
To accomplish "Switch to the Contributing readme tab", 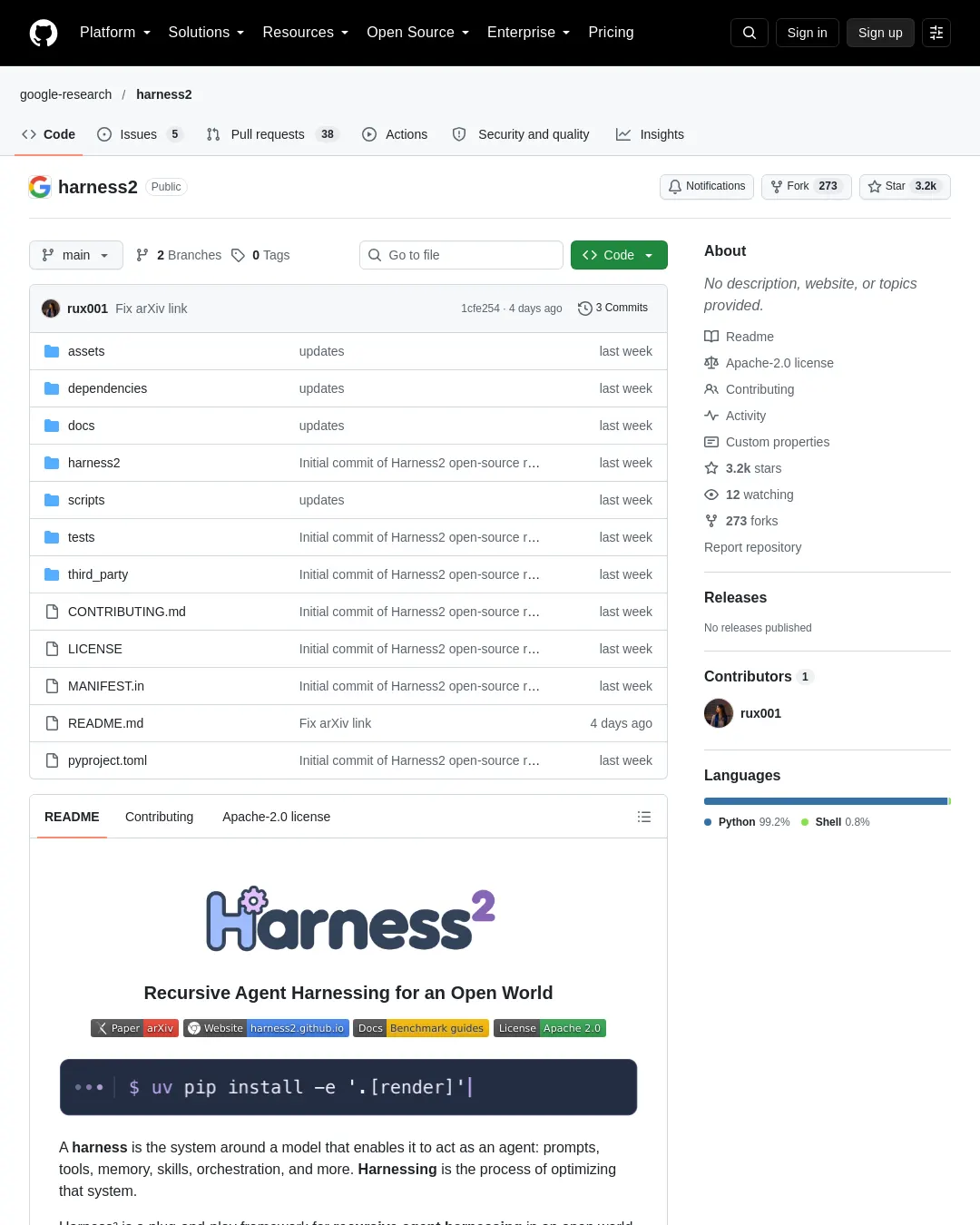I will (159, 817).
